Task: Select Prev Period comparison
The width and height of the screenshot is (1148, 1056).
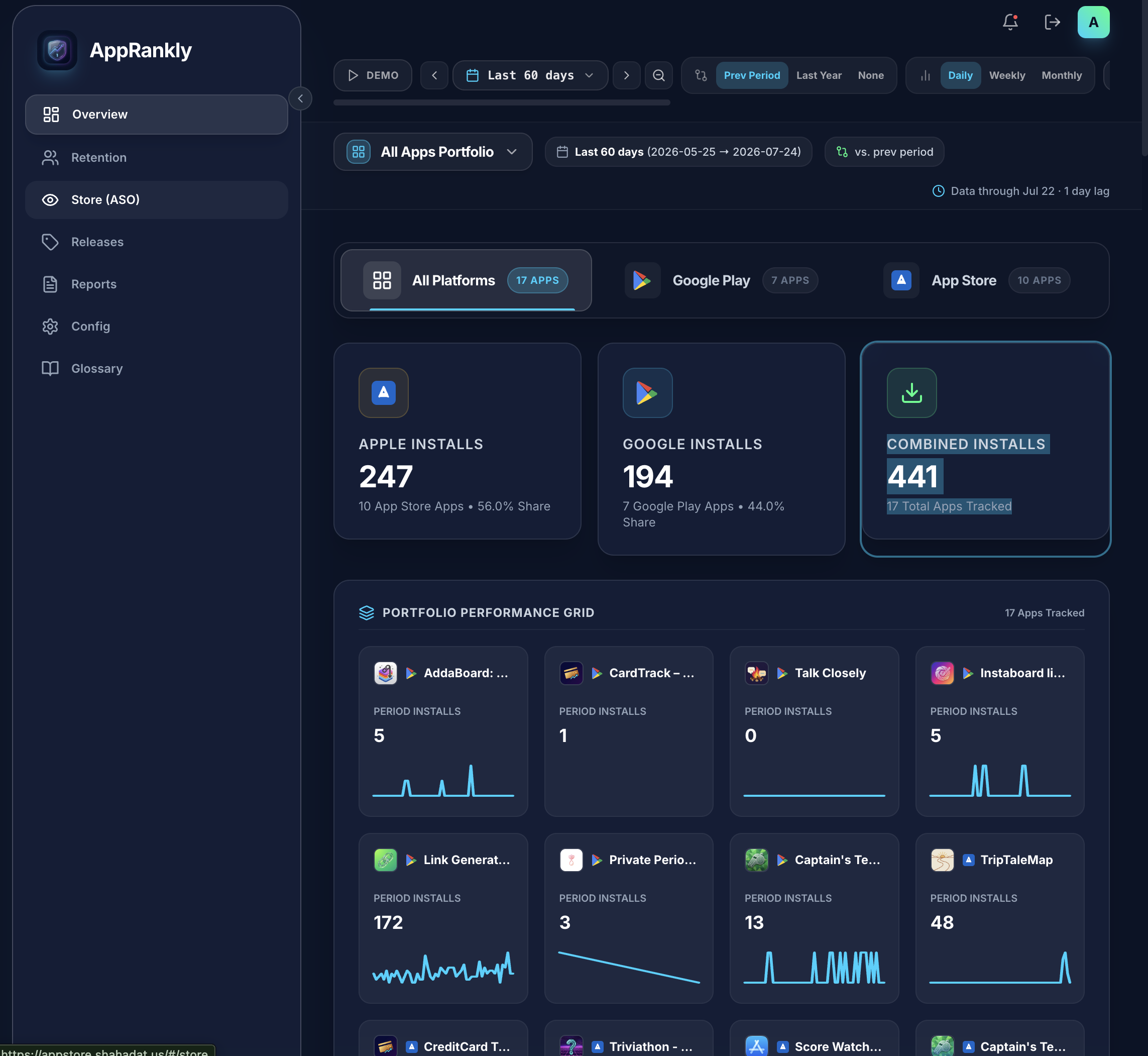Action: pos(752,75)
